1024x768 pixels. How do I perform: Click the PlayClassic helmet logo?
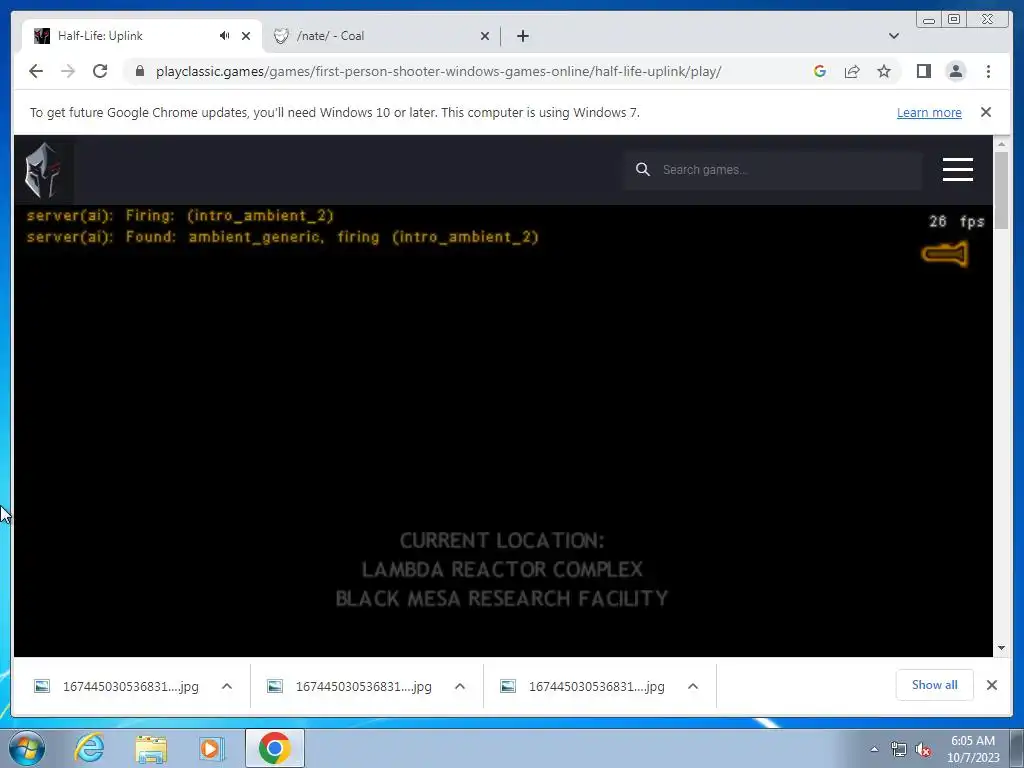pyautogui.click(x=43, y=170)
